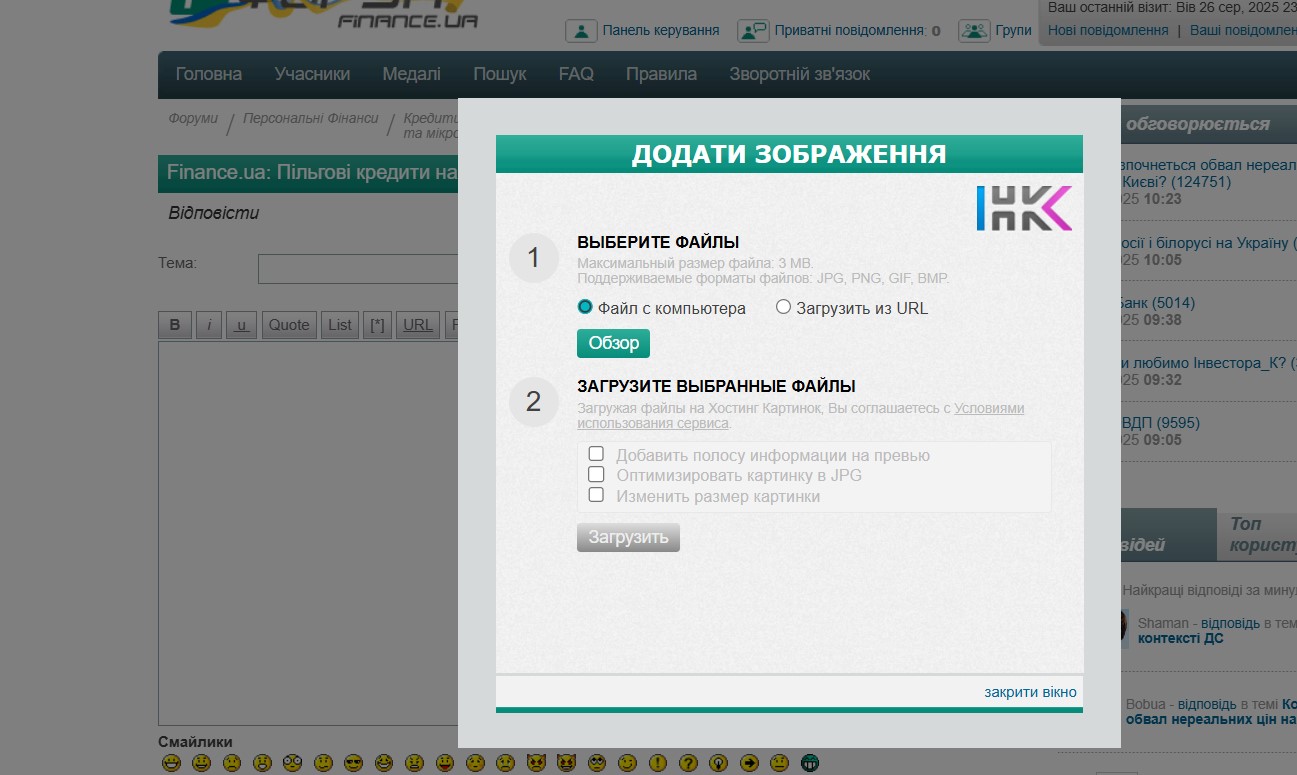Insert the first laughing smiley in the row
1297x775 pixels.
pyautogui.click(x=171, y=764)
